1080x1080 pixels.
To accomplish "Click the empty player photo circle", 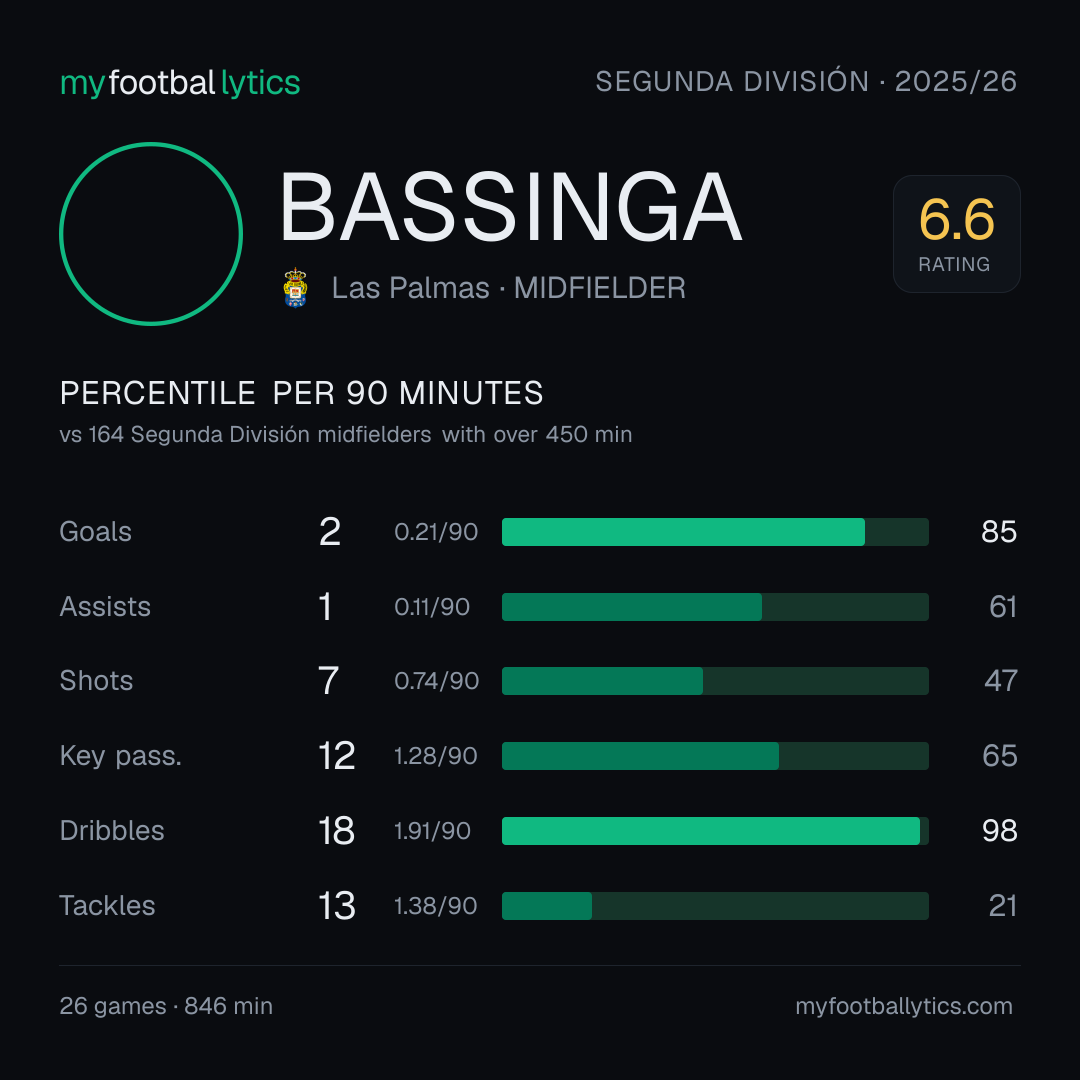I will [151, 233].
